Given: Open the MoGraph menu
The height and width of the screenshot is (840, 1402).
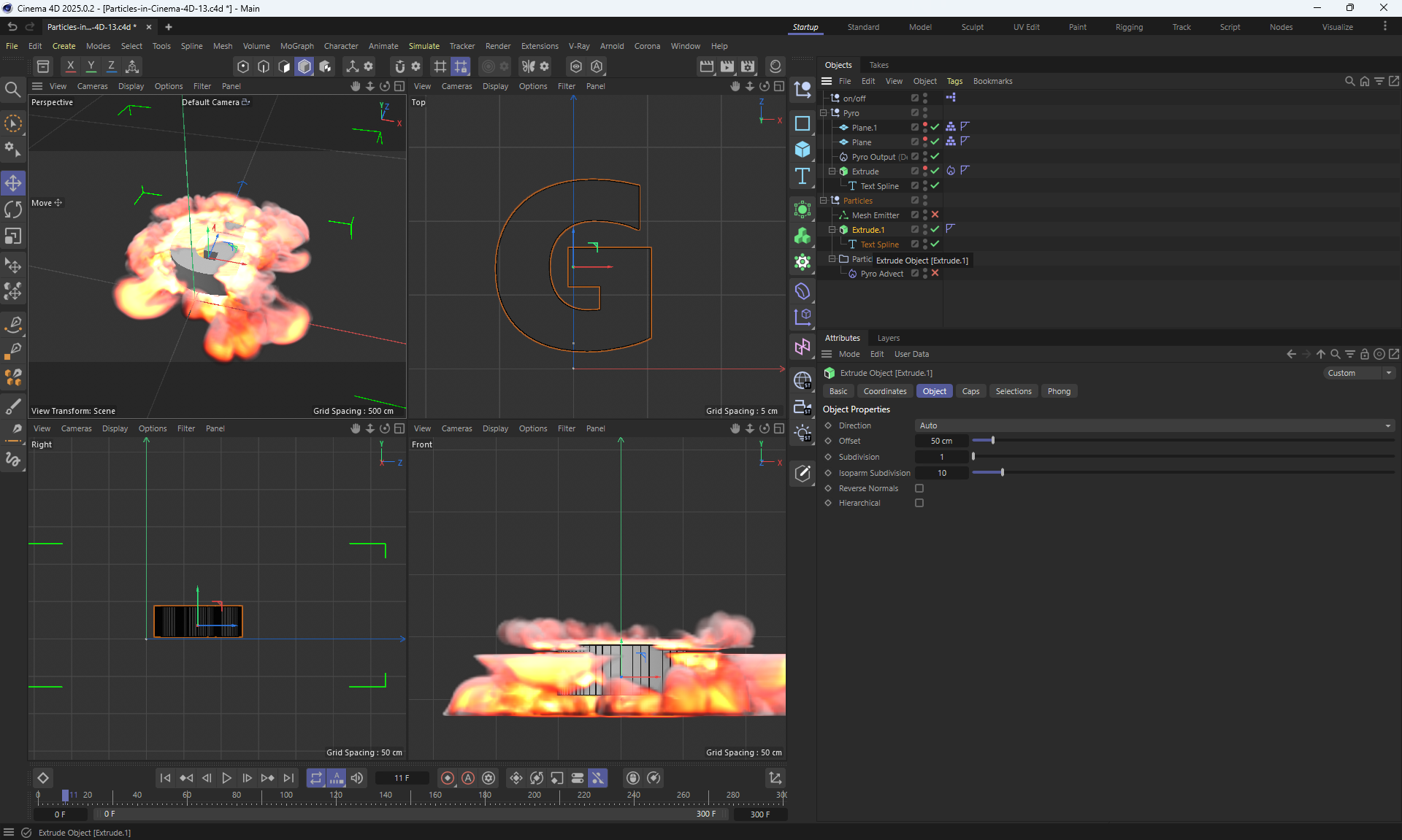Looking at the screenshot, I should pos(296,46).
